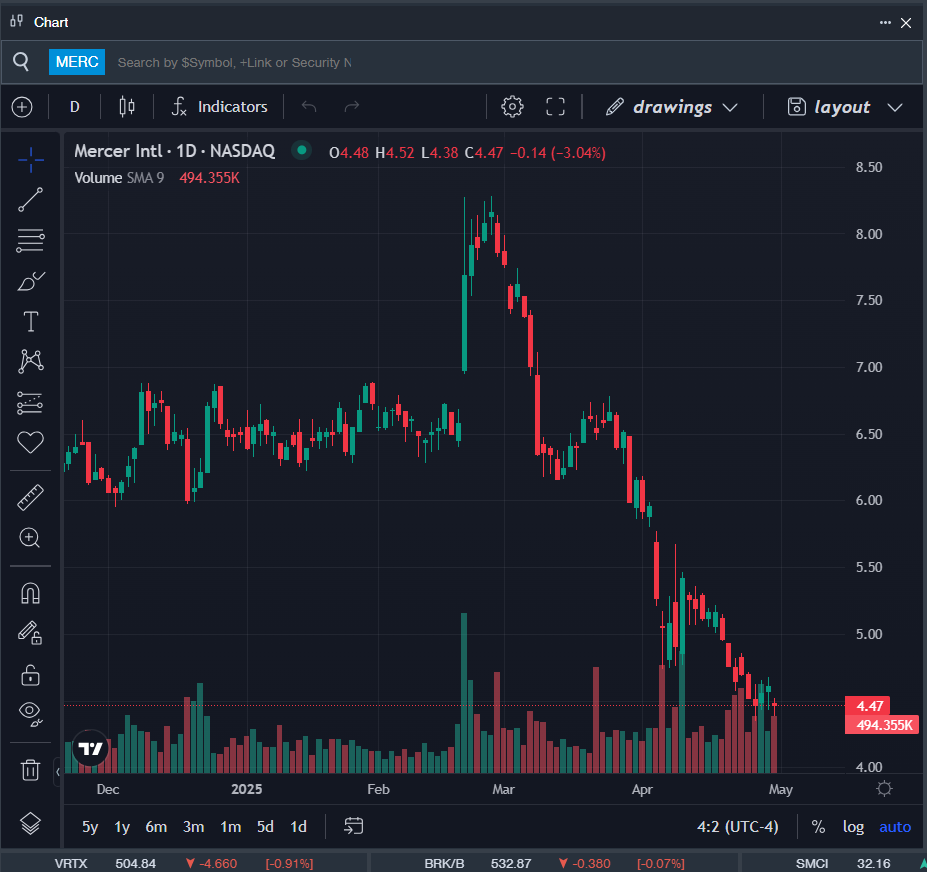Screen dimensions: 927x872
Task: Select the 1m time range
Action: click(x=231, y=826)
